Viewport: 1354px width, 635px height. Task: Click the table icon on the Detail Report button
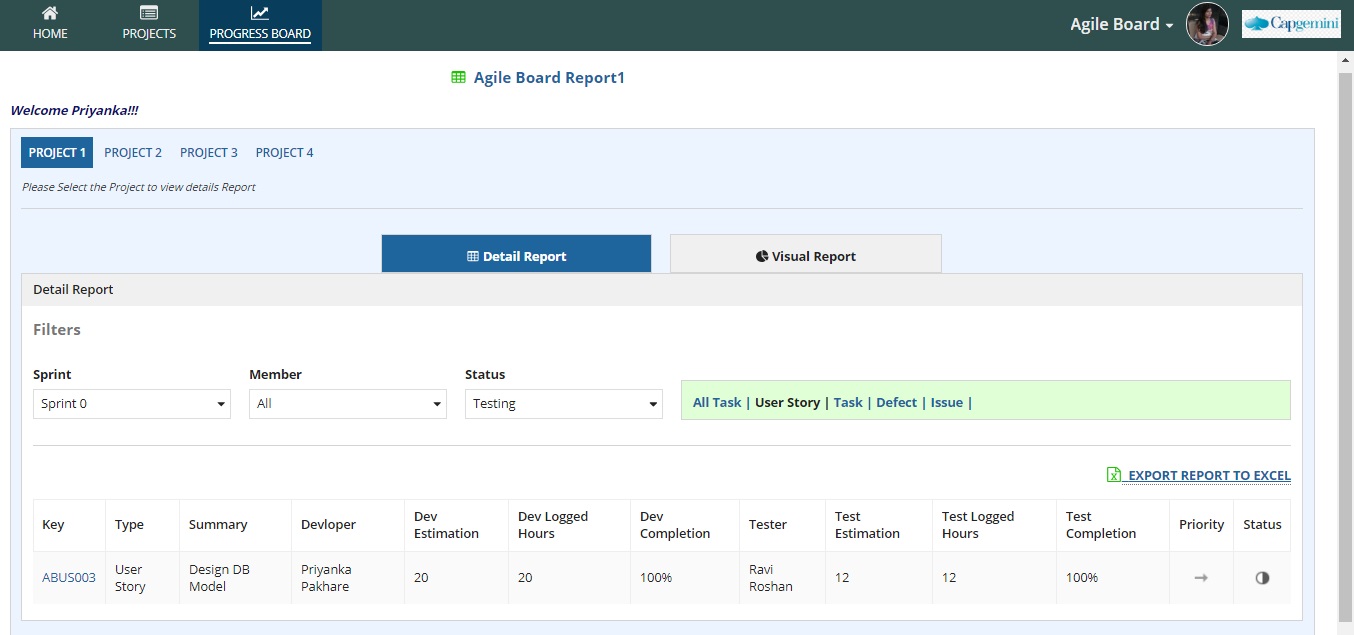pos(472,256)
